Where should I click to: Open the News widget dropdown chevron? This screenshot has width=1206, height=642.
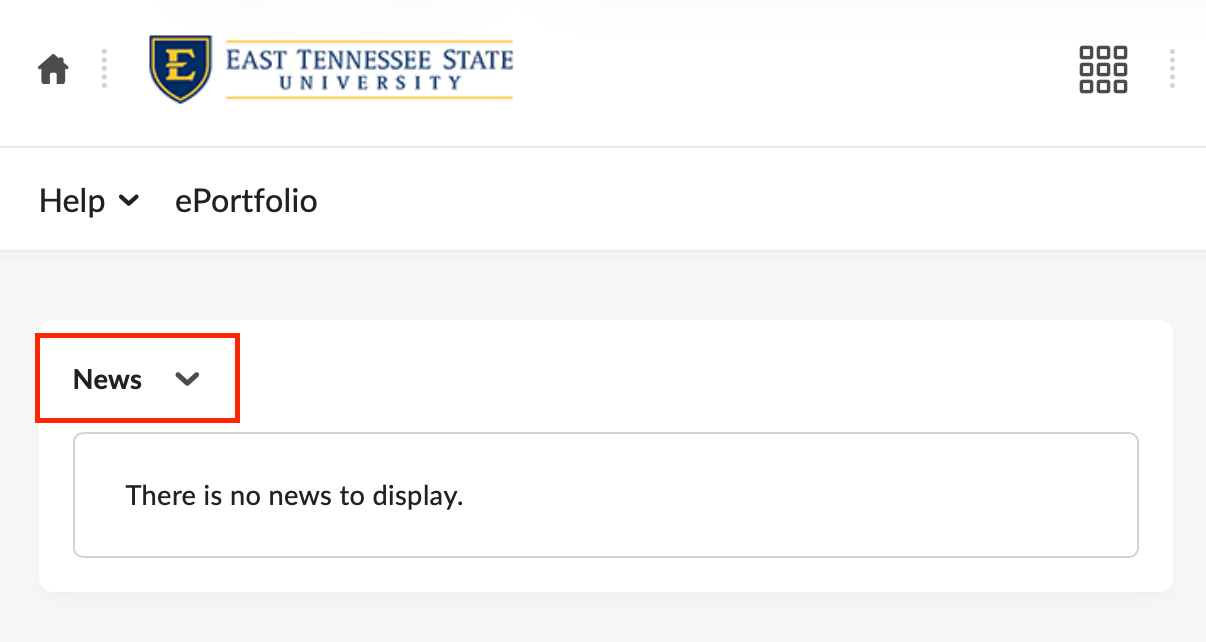188,380
